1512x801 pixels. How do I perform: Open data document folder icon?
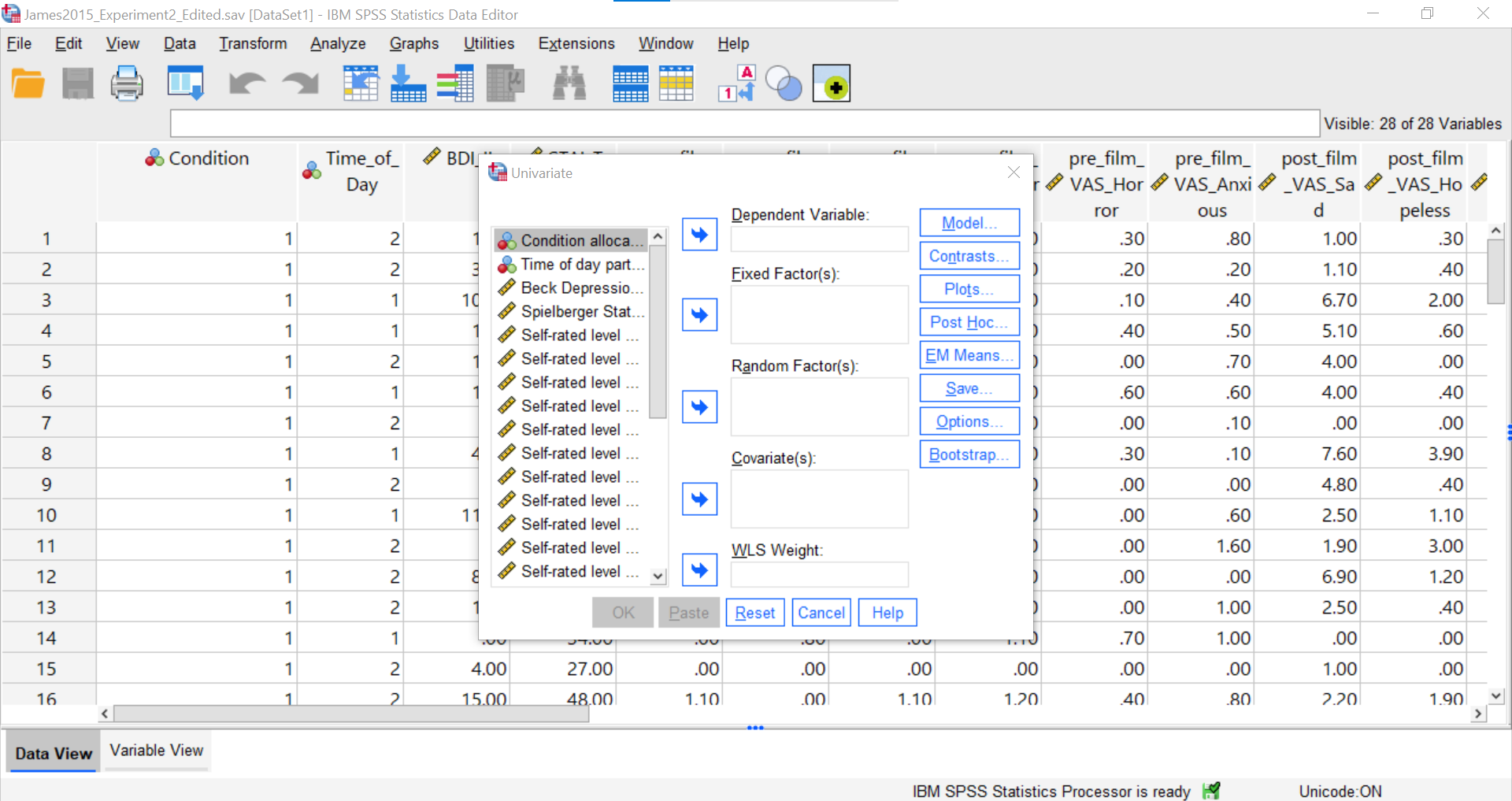28,83
